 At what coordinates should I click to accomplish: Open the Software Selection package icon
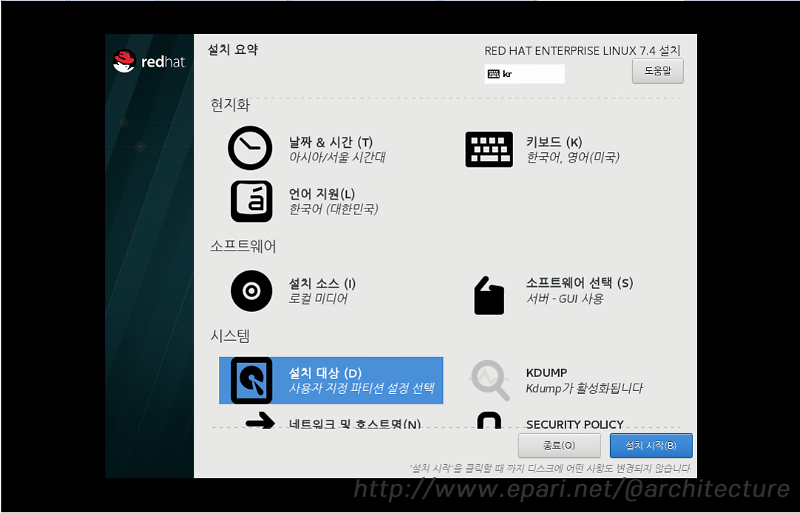(489, 296)
